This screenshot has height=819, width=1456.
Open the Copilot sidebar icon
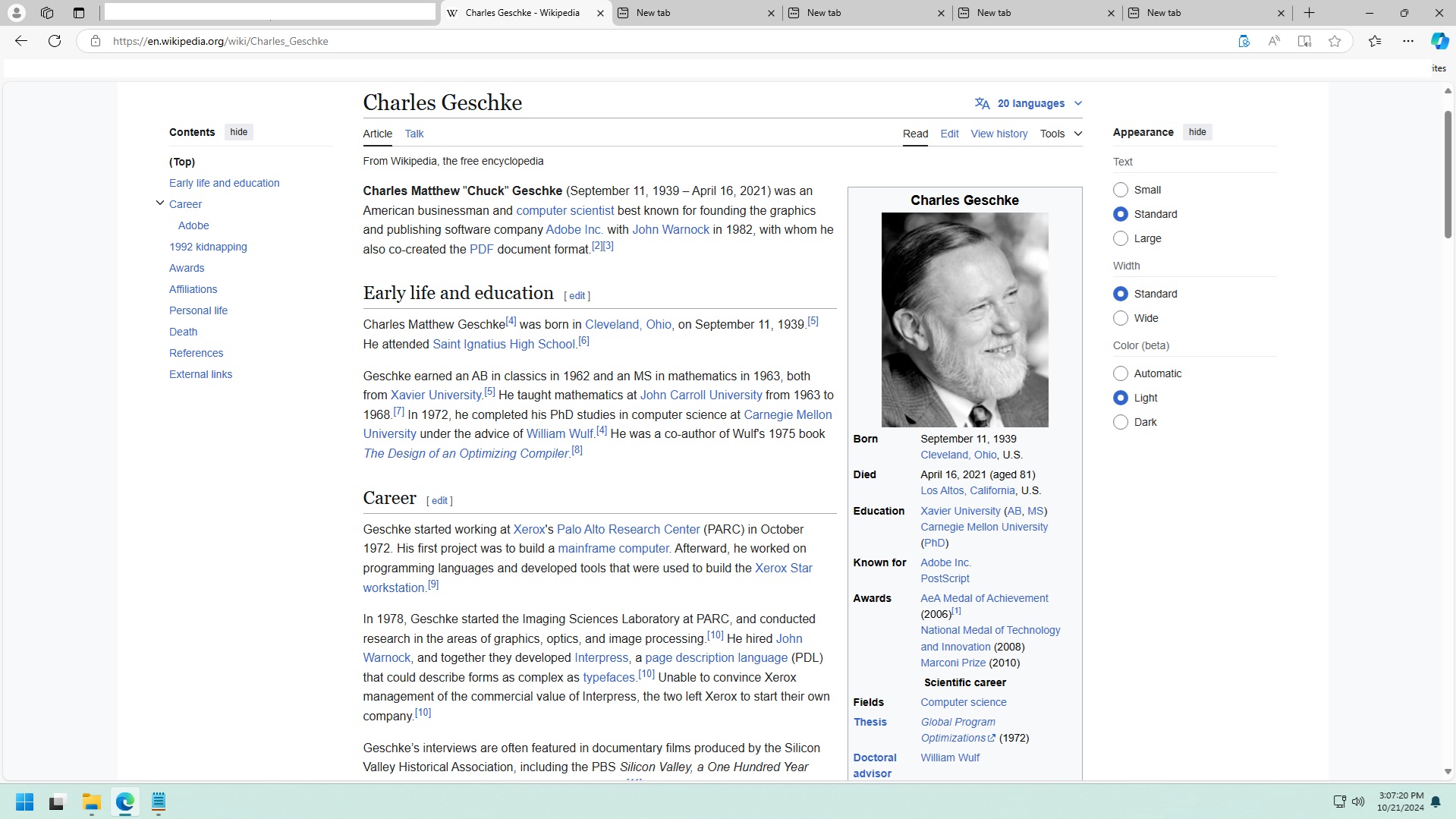[1439, 41]
